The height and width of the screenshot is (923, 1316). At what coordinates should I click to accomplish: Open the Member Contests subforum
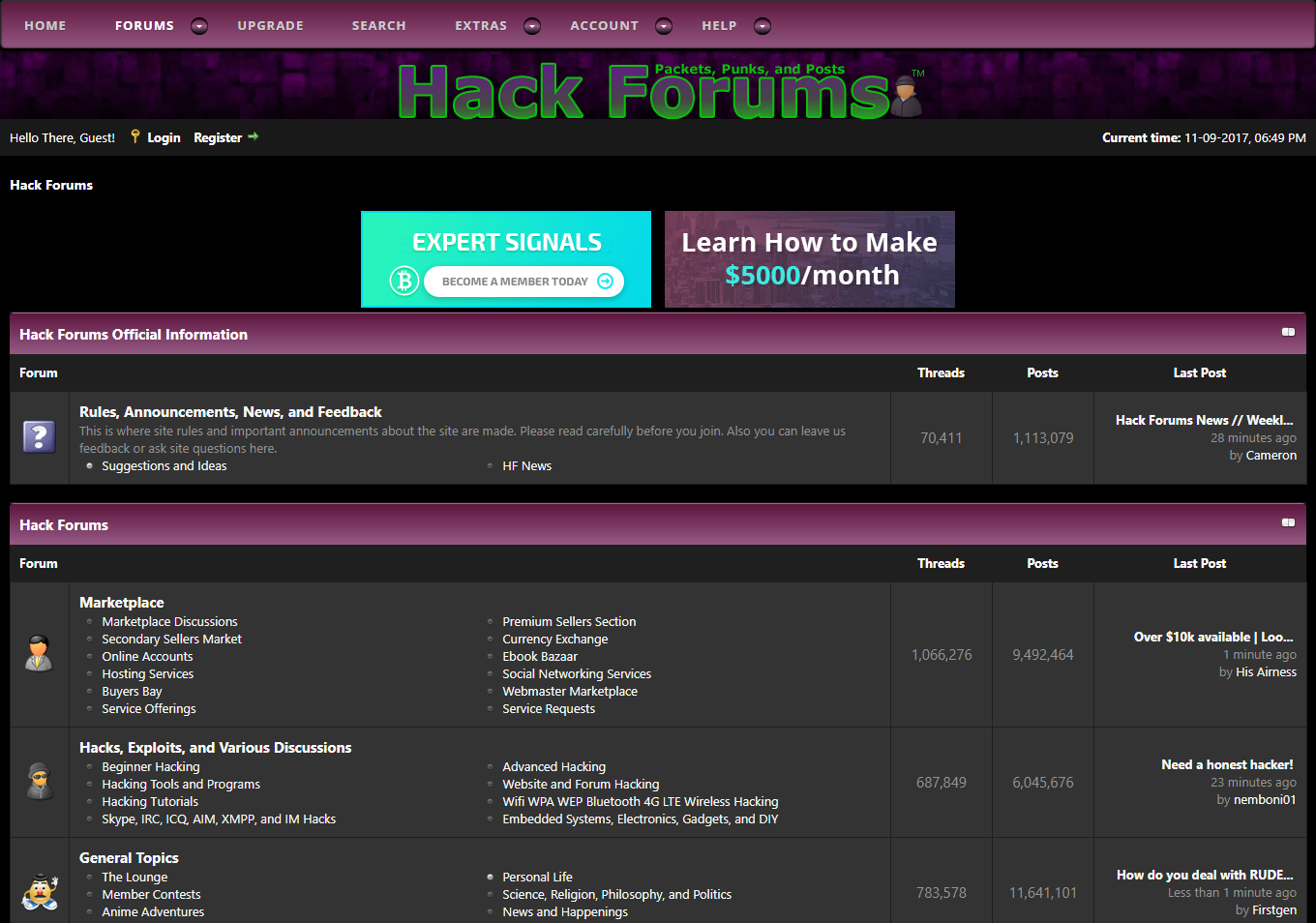click(151, 895)
